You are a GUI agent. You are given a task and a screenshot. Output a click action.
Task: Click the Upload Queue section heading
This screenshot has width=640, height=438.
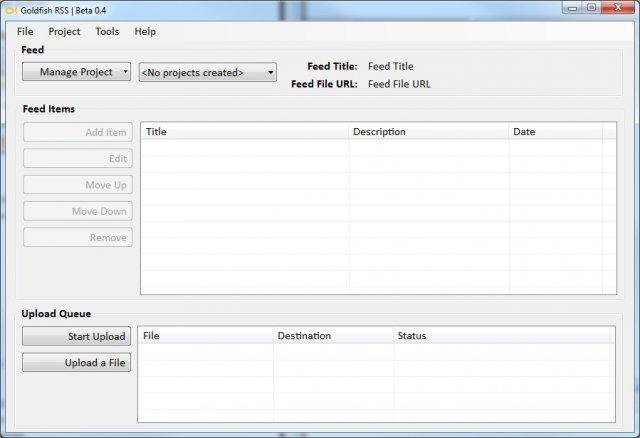[x=56, y=313]
